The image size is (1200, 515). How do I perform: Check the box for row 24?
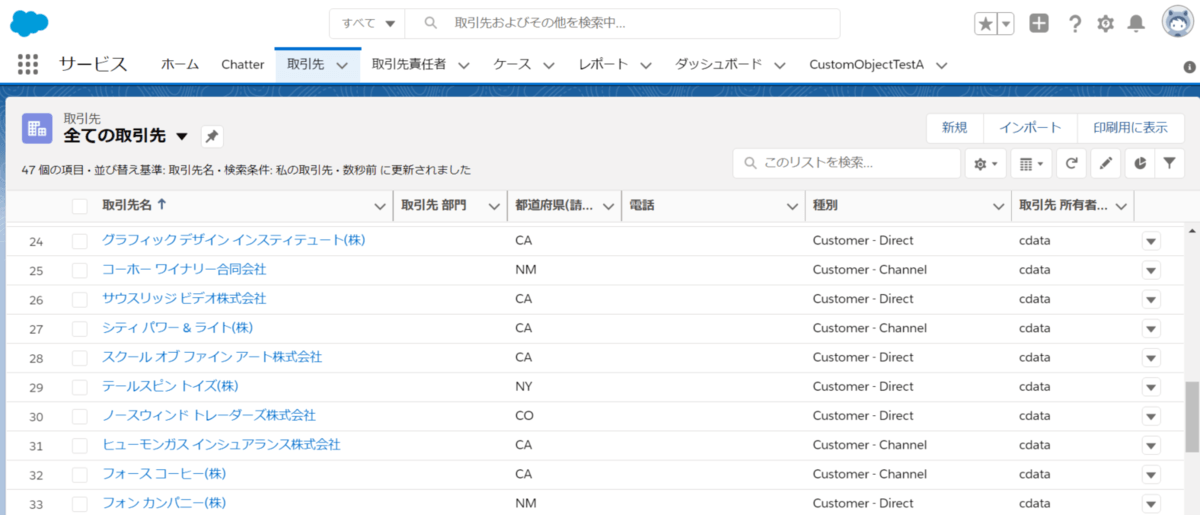[80, 241]
